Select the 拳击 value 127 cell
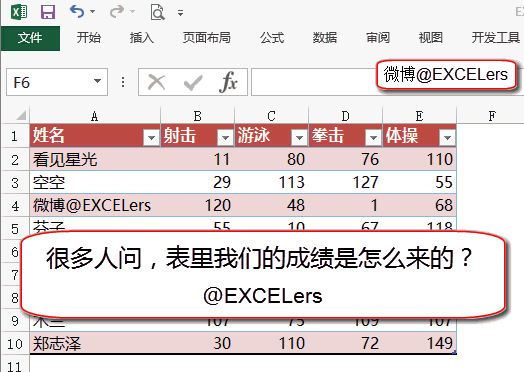524x372 pixels. [346, 182]
